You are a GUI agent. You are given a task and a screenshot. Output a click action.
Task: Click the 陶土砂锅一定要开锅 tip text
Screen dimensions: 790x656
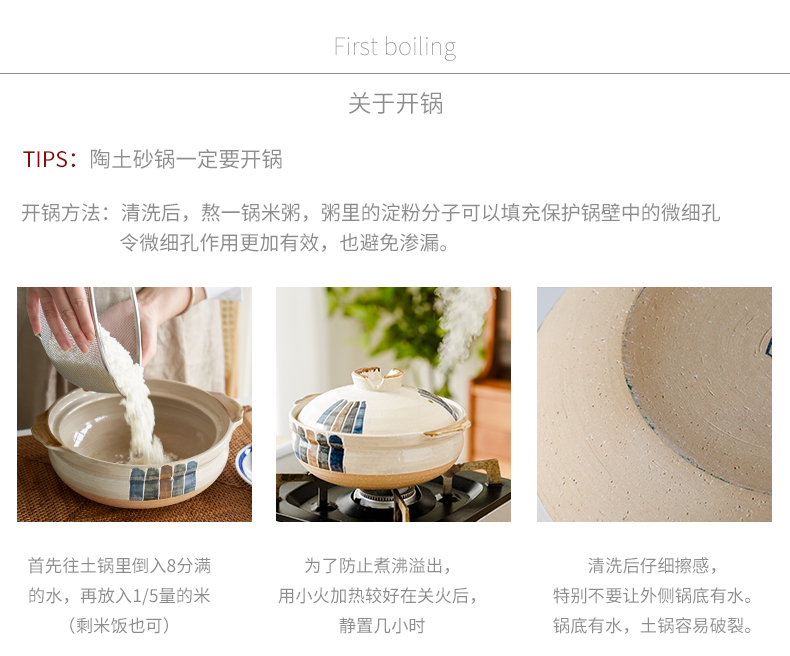(186, 159)
